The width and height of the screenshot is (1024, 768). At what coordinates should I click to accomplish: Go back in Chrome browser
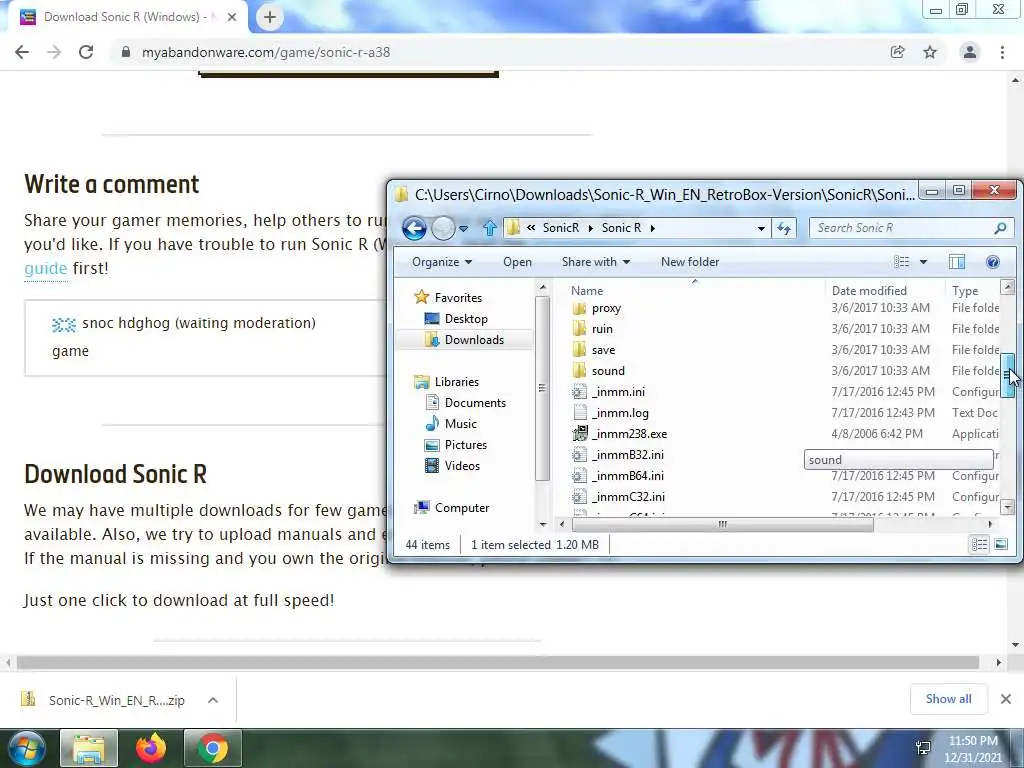(22, 52)
